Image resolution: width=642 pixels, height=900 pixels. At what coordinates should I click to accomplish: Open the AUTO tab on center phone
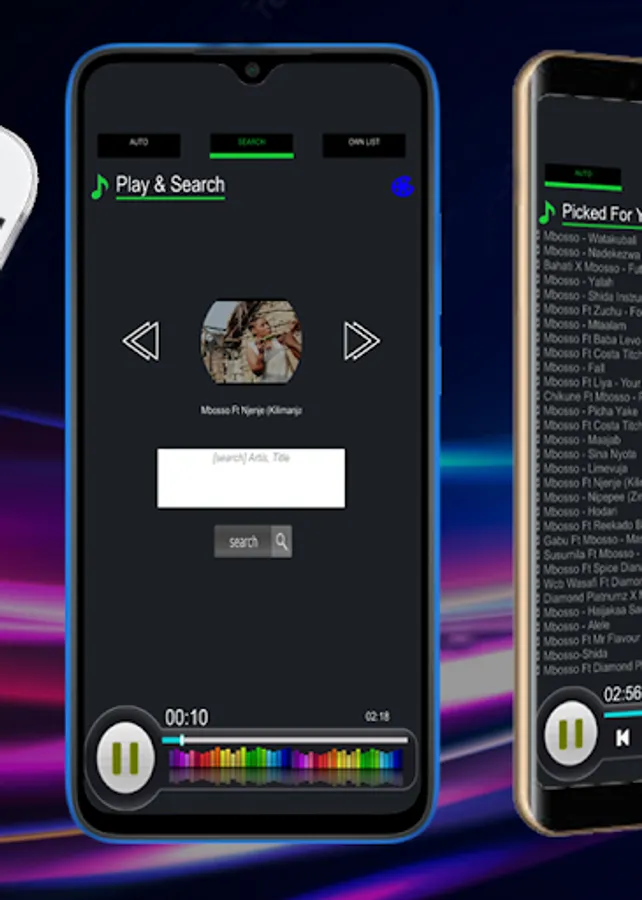139,145
